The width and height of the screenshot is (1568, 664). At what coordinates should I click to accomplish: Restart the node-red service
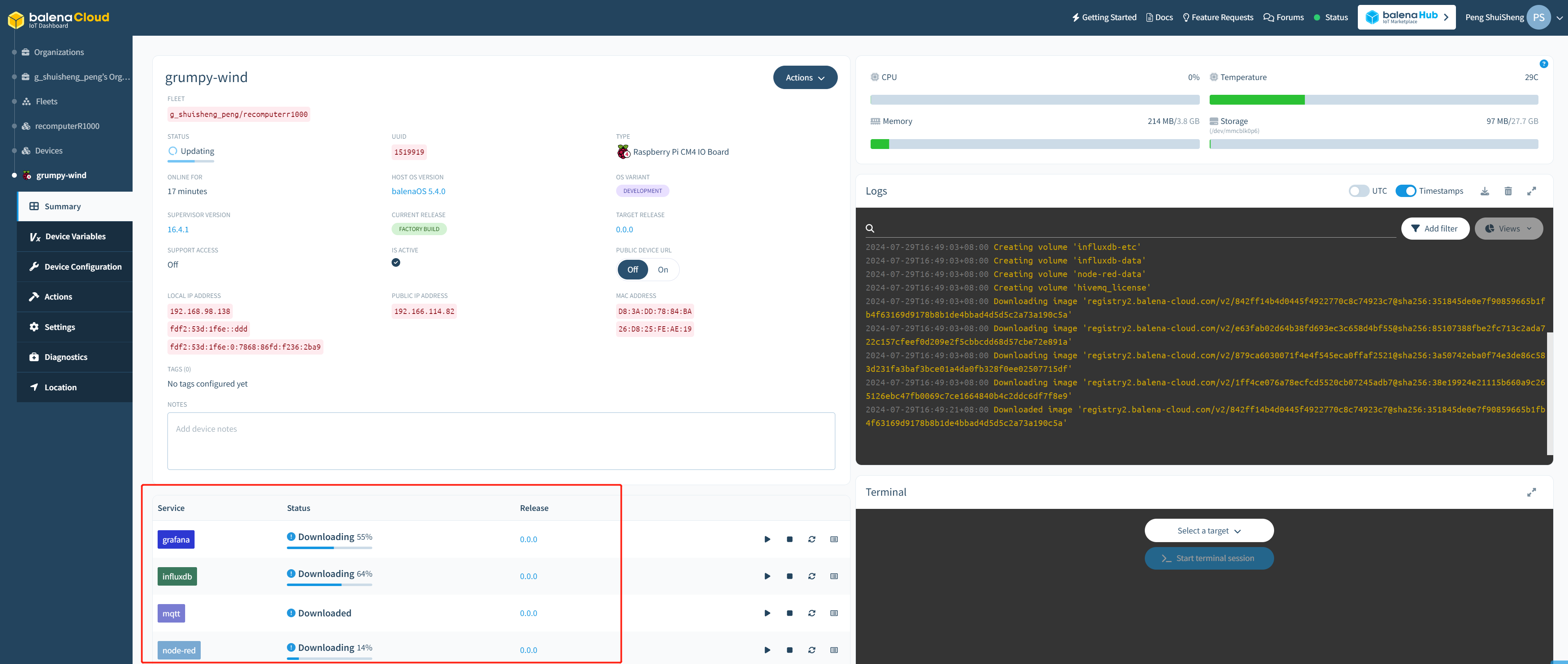812,650
